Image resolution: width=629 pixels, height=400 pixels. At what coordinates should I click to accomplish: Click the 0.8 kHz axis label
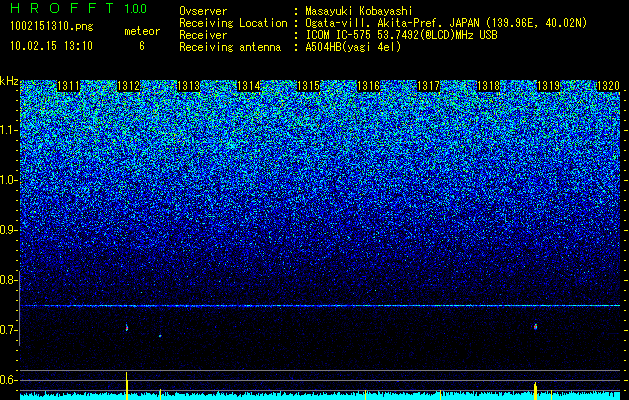pyautogui.click(x=8, y=280)
